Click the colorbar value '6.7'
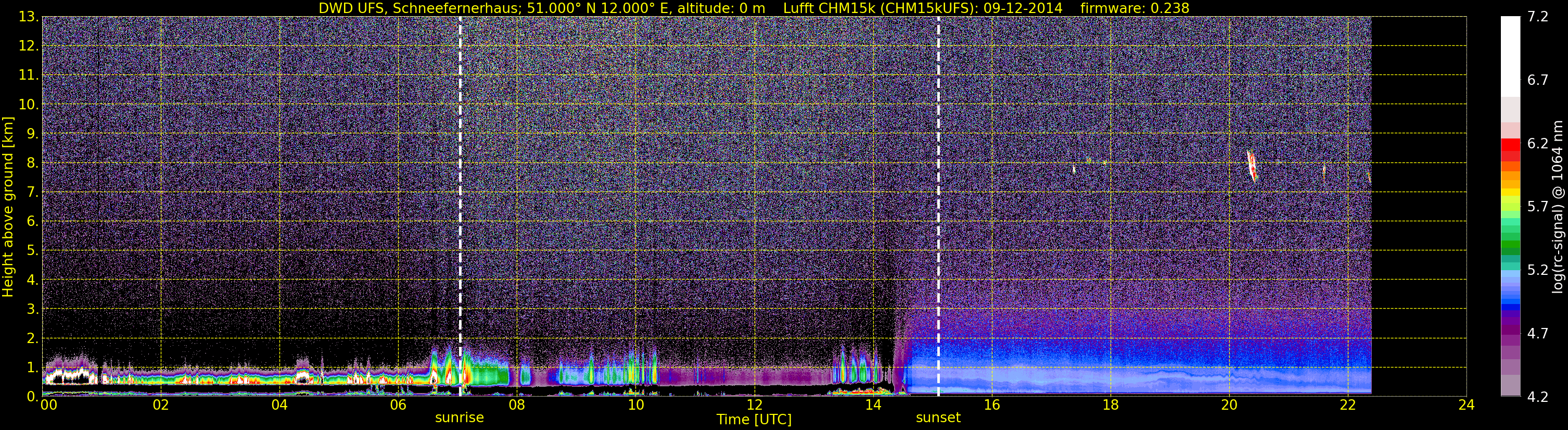 [x=1538, y=80]
